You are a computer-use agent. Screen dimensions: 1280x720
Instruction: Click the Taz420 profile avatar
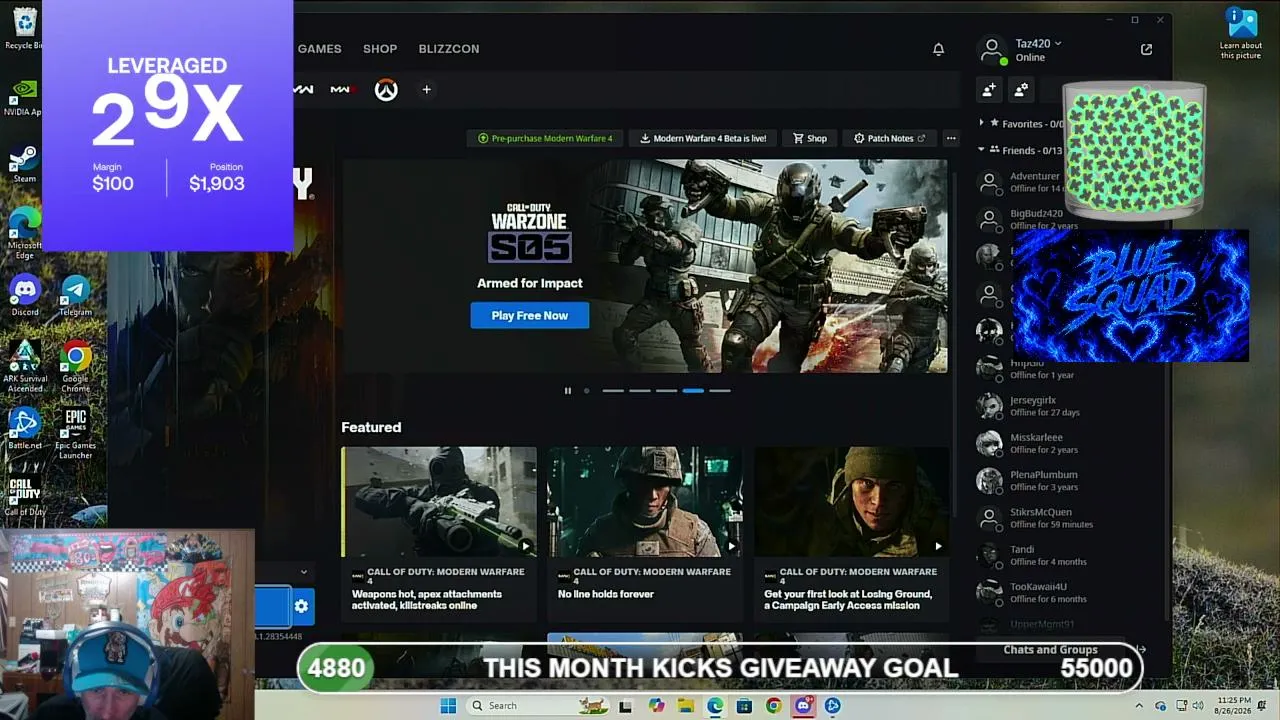pyautogui.click(x=992, y=50)
